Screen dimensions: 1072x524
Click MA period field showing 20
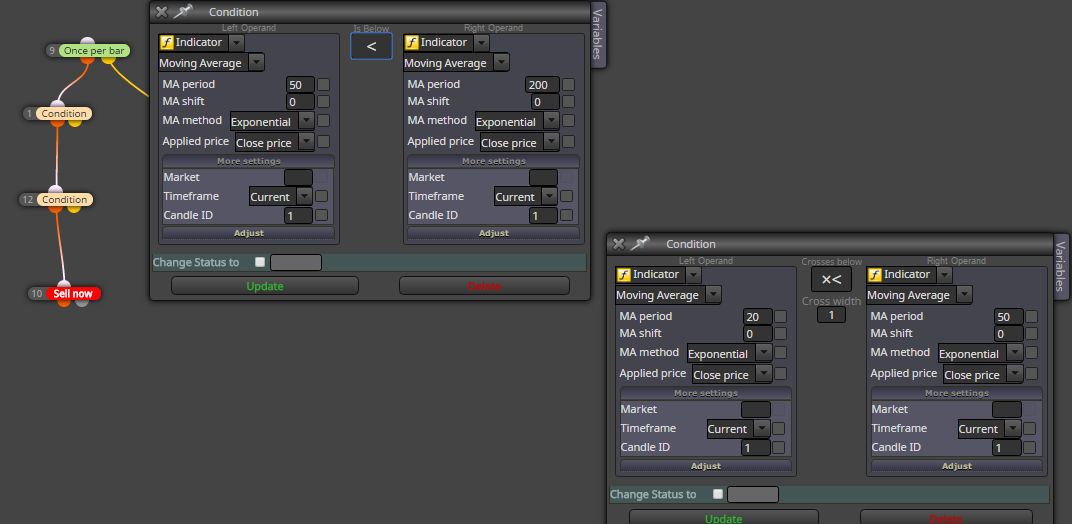coord(758,317)
